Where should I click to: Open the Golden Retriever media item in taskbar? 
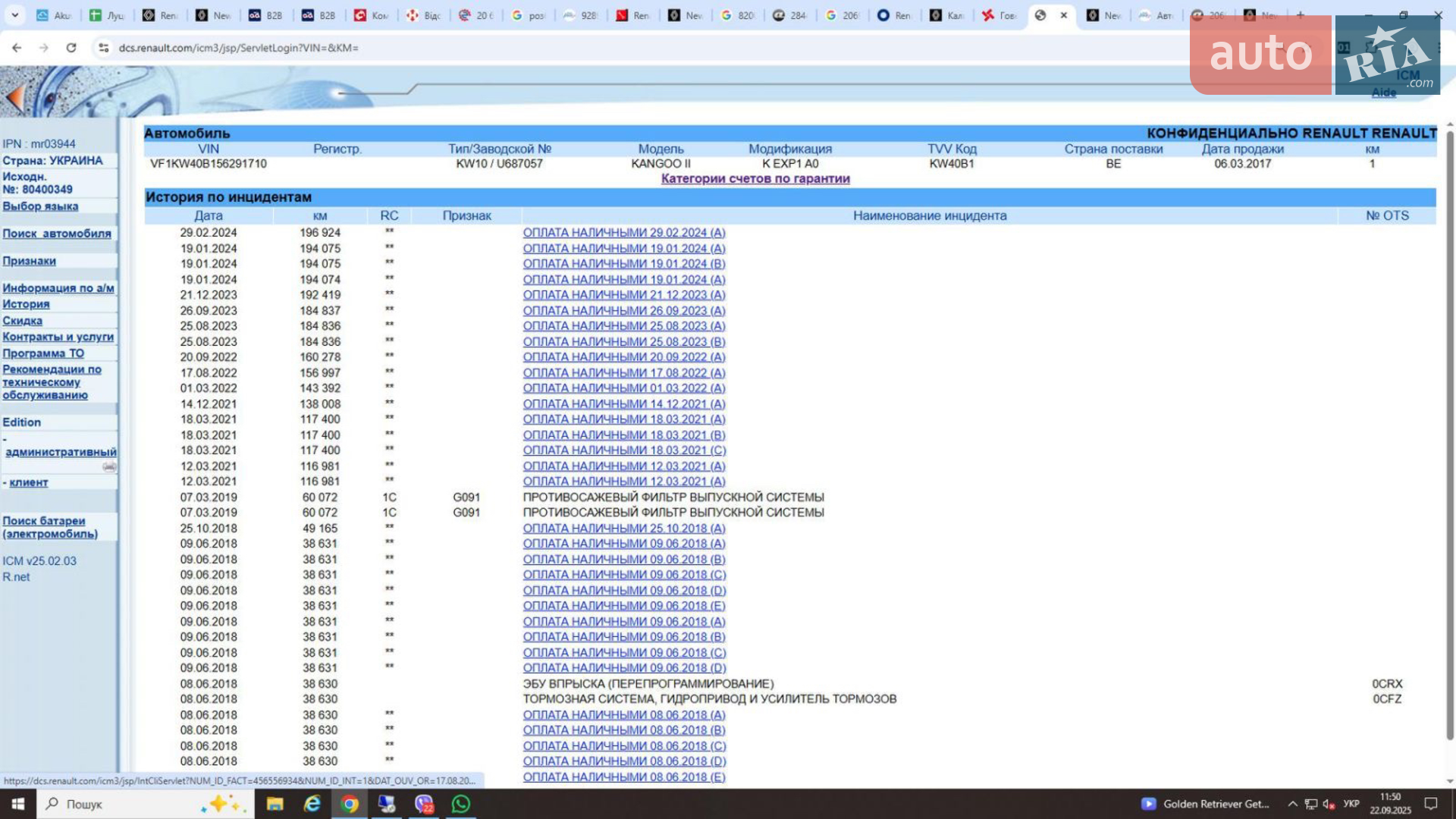click(x=1205, y=804)
